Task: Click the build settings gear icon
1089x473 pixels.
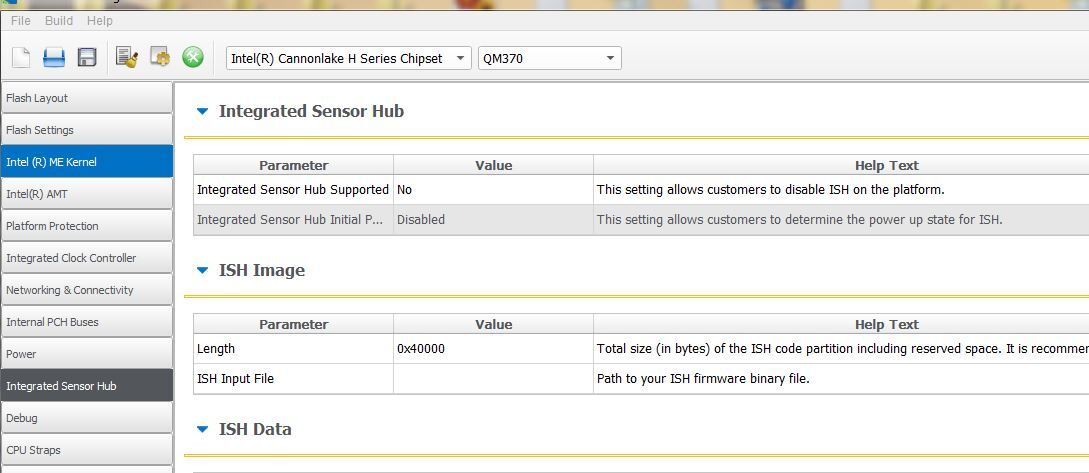Action: point(160,58)
